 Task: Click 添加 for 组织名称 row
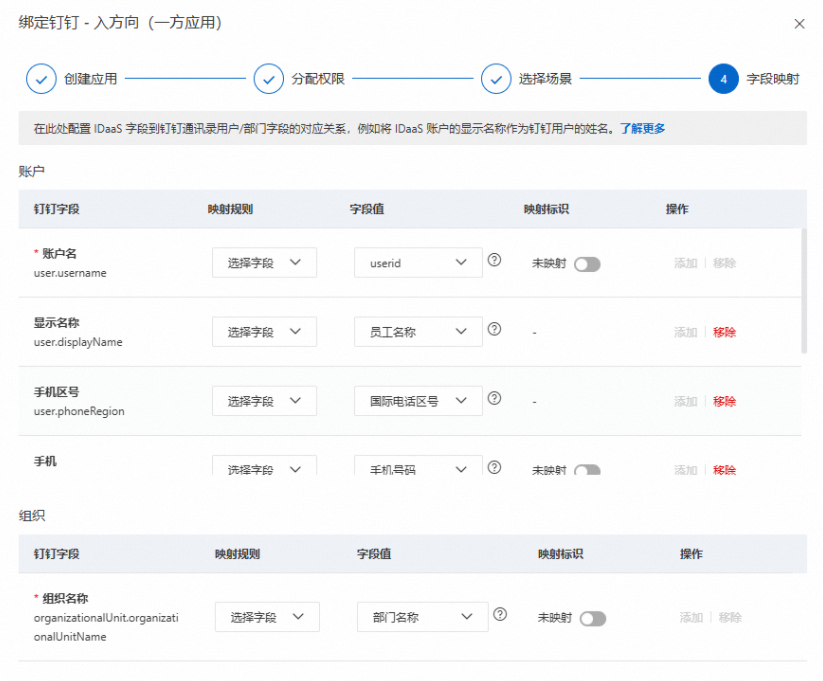point(691,617)
